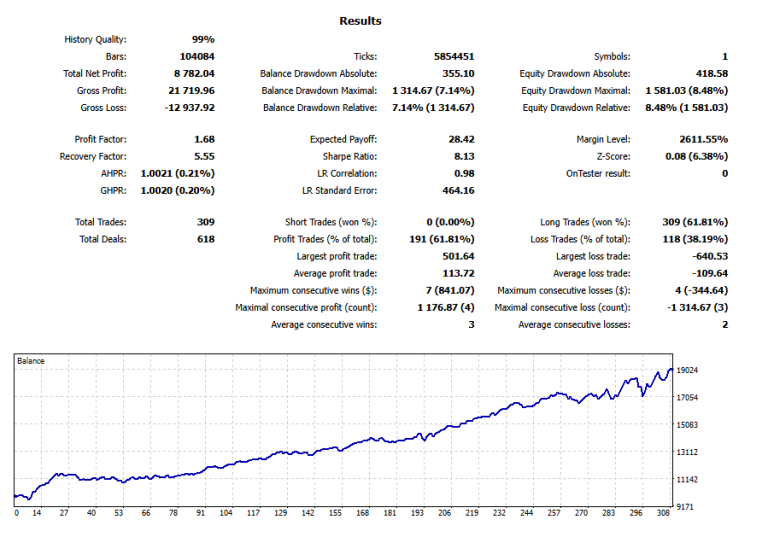The height and width of the screenshot is (537, 768).
Task: Click the Short Trades (won %) label
Action: [331, 222]
